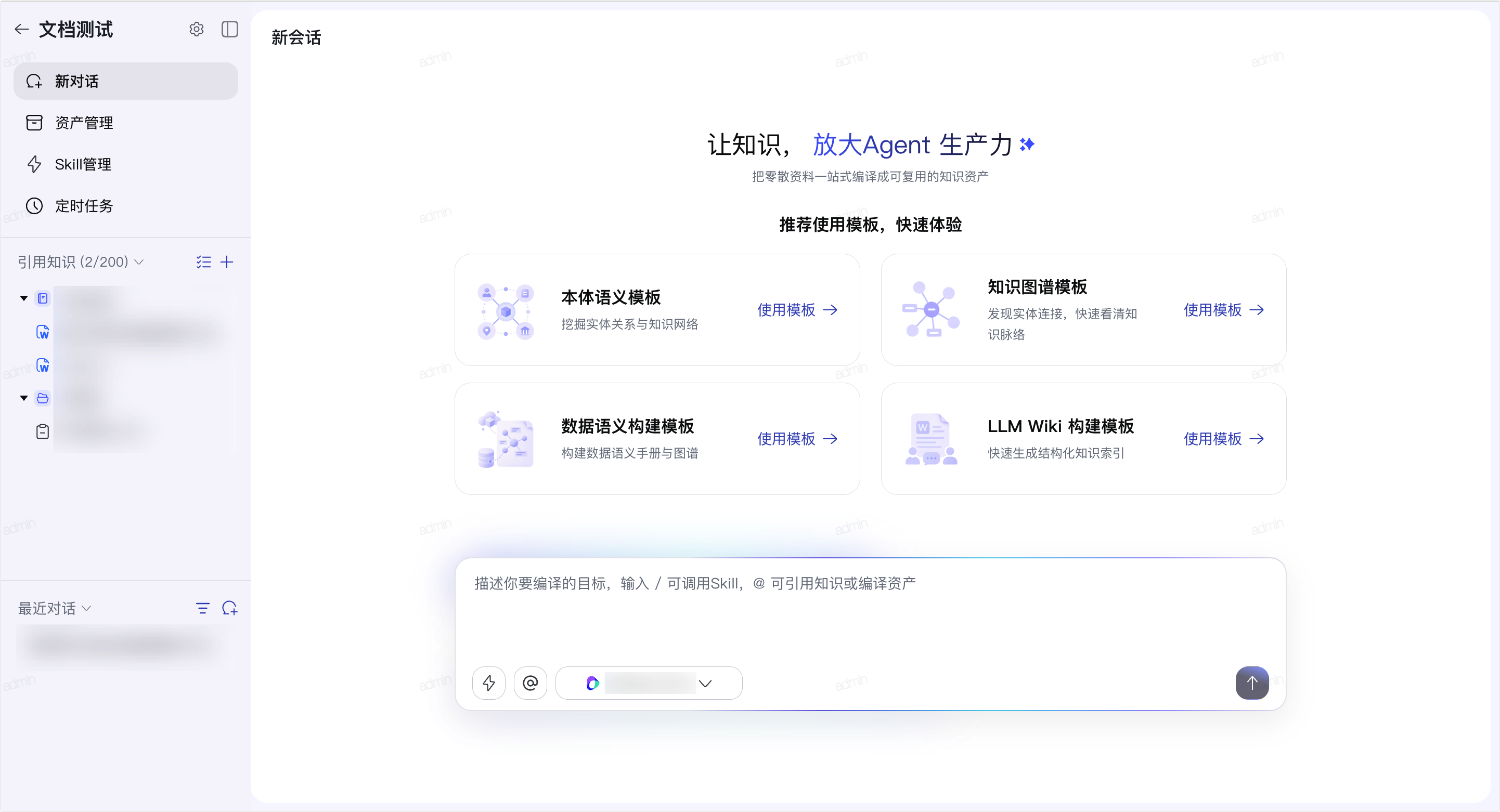Click the checklist icon beside 引用知识

(x=203, y=262)
